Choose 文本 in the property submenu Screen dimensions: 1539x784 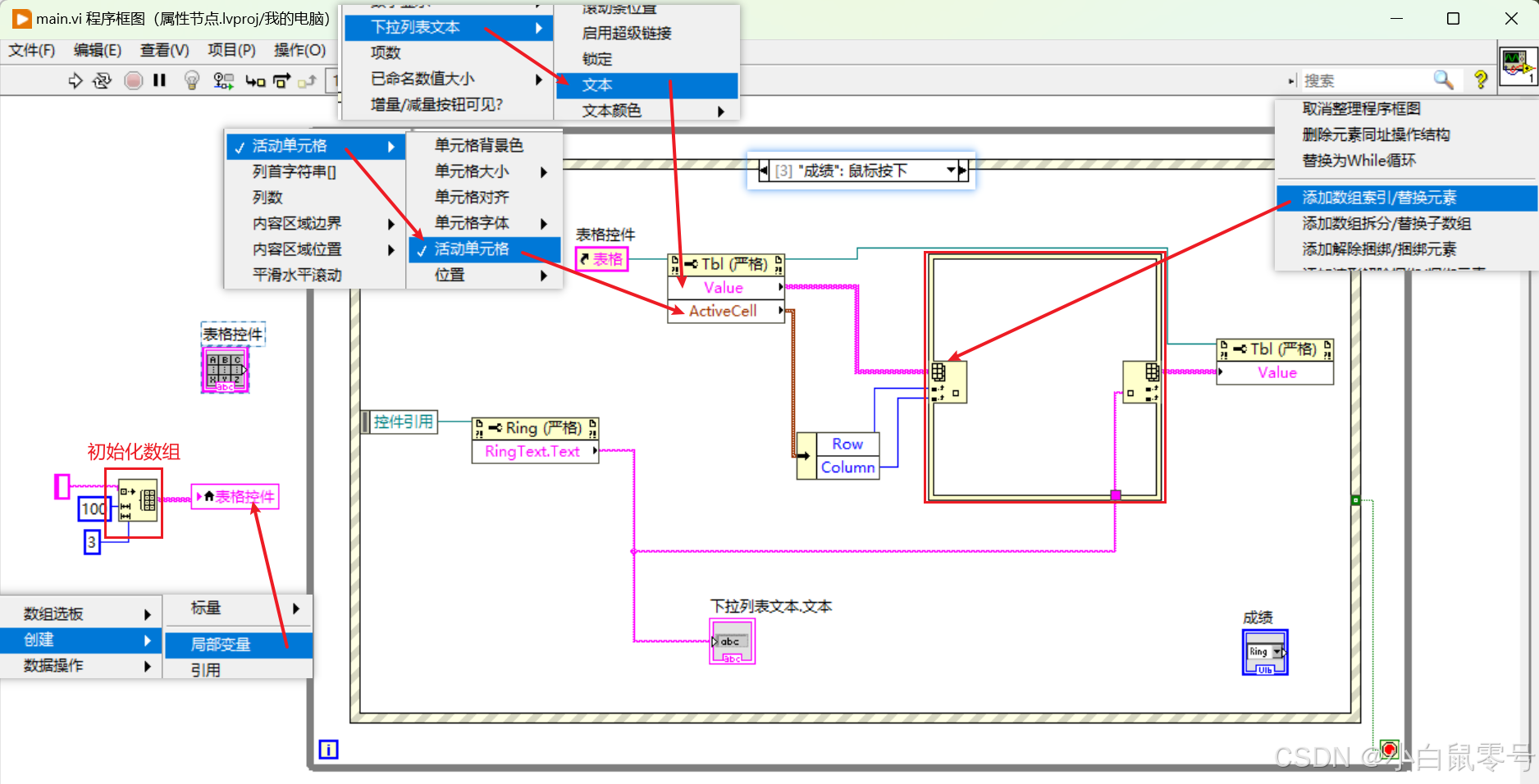(x=647, y=85)
